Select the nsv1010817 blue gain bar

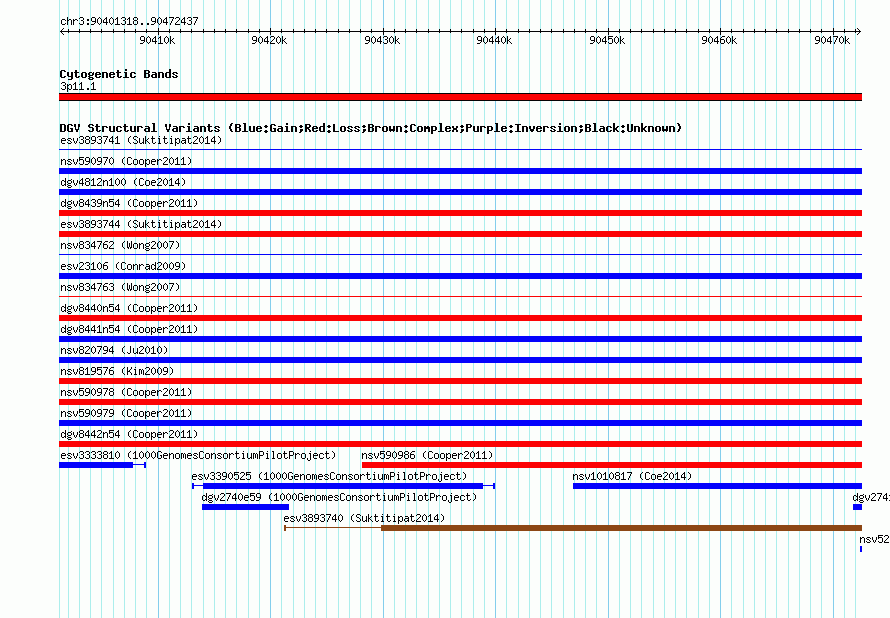[717, 486]
